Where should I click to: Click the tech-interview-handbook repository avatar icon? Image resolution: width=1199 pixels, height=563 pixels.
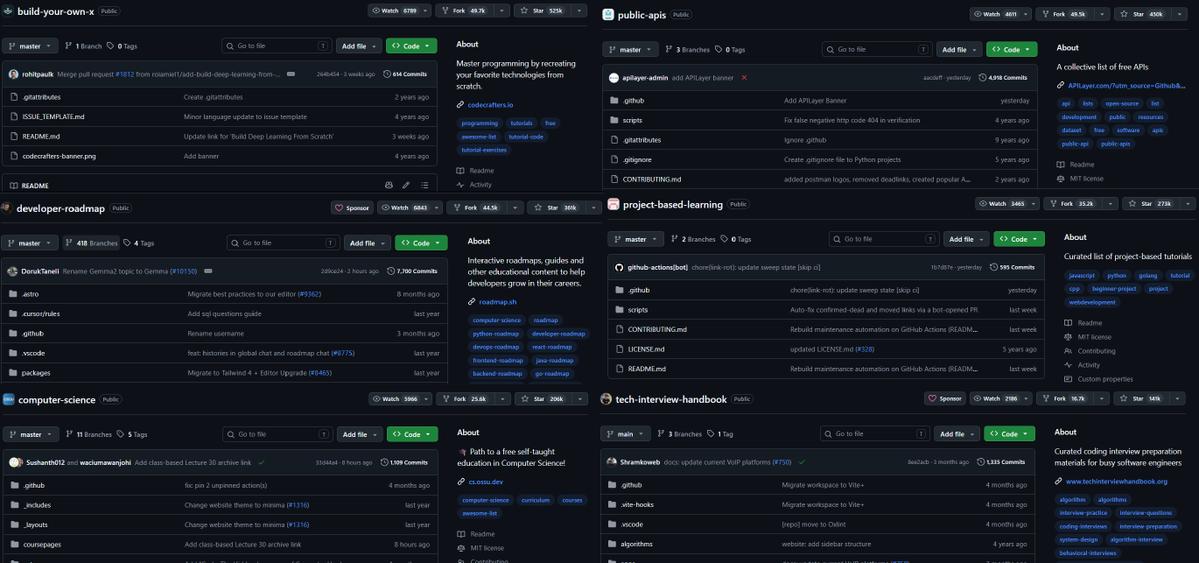pyautogui.click(x=606, y=399)
